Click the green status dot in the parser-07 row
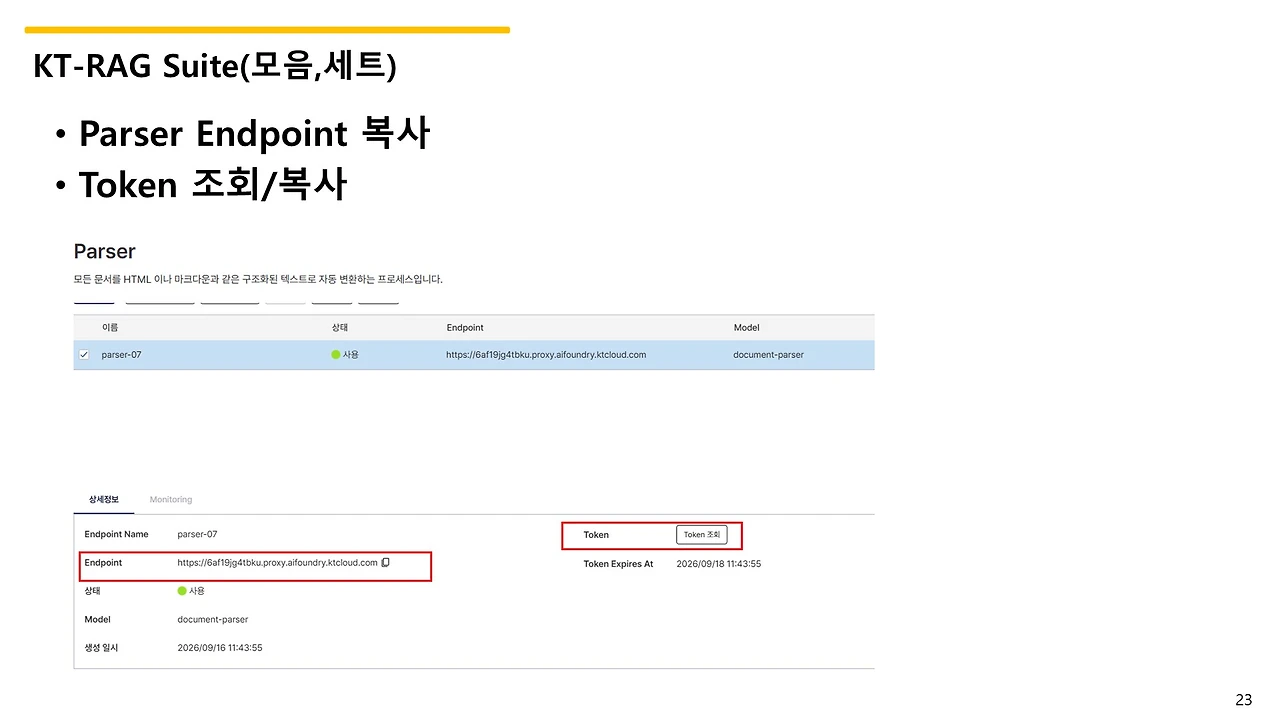The height and width of the screenshot is (720, 1280). (336, 355)
